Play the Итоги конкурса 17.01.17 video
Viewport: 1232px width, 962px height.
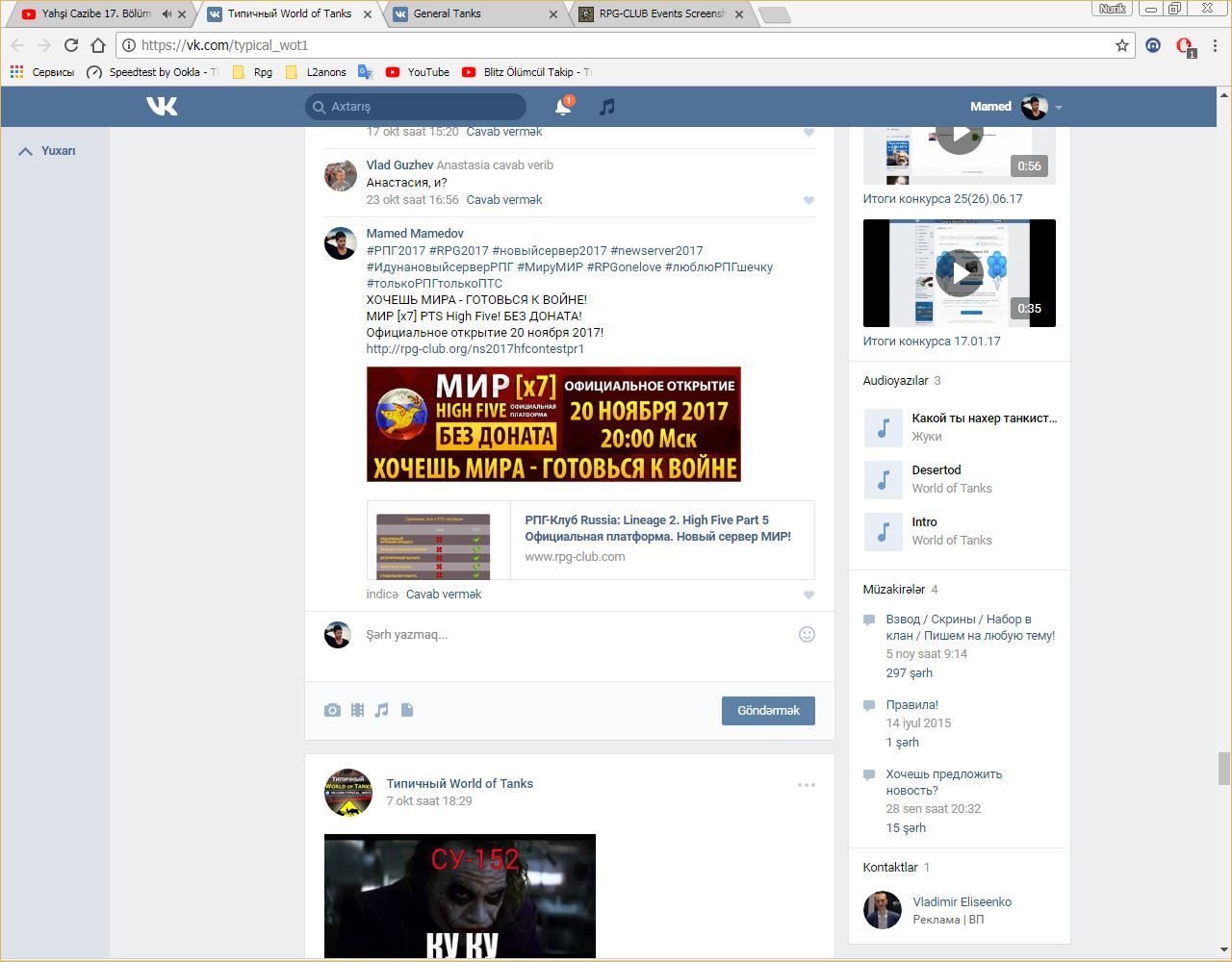tap(960, 273)
